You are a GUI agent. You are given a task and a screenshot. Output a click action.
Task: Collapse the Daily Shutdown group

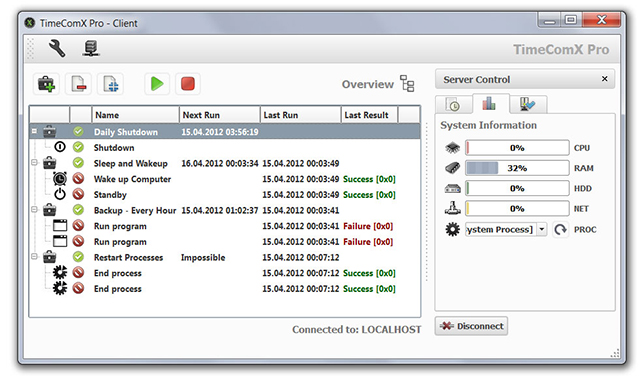click(35, 131)
